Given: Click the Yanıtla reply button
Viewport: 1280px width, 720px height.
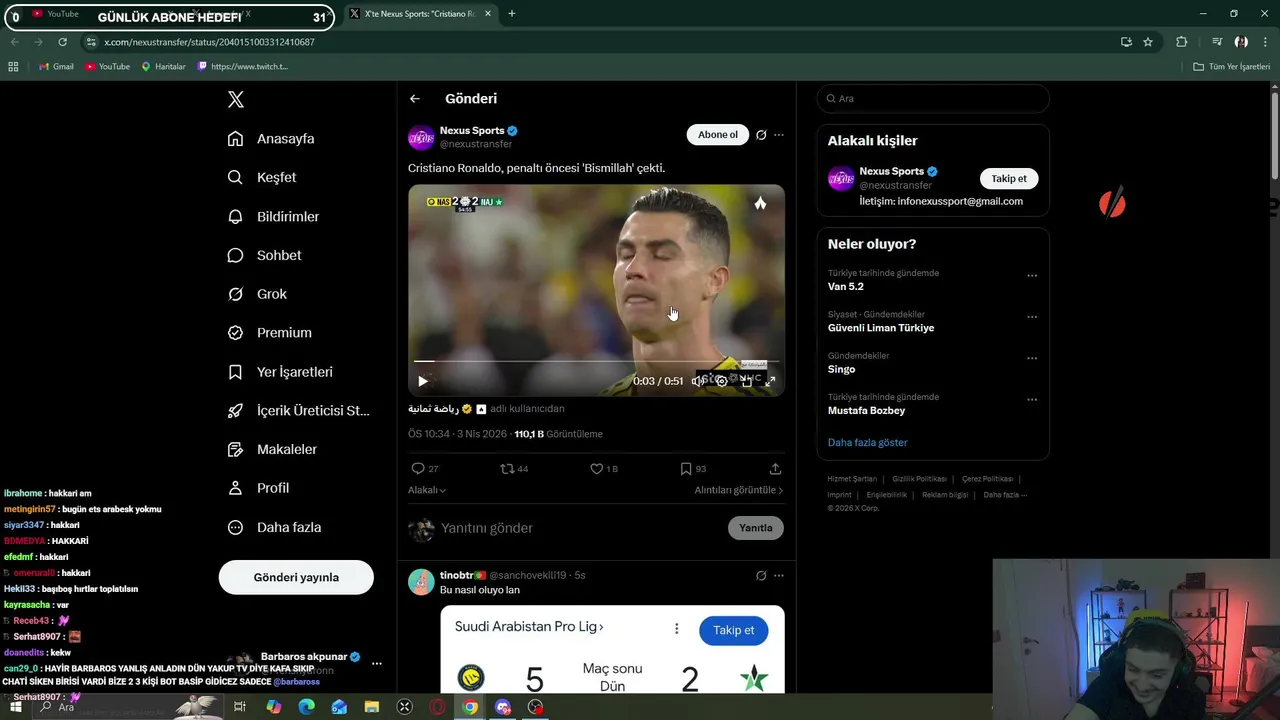Looking at the screenshot, I should coord(756,528).
